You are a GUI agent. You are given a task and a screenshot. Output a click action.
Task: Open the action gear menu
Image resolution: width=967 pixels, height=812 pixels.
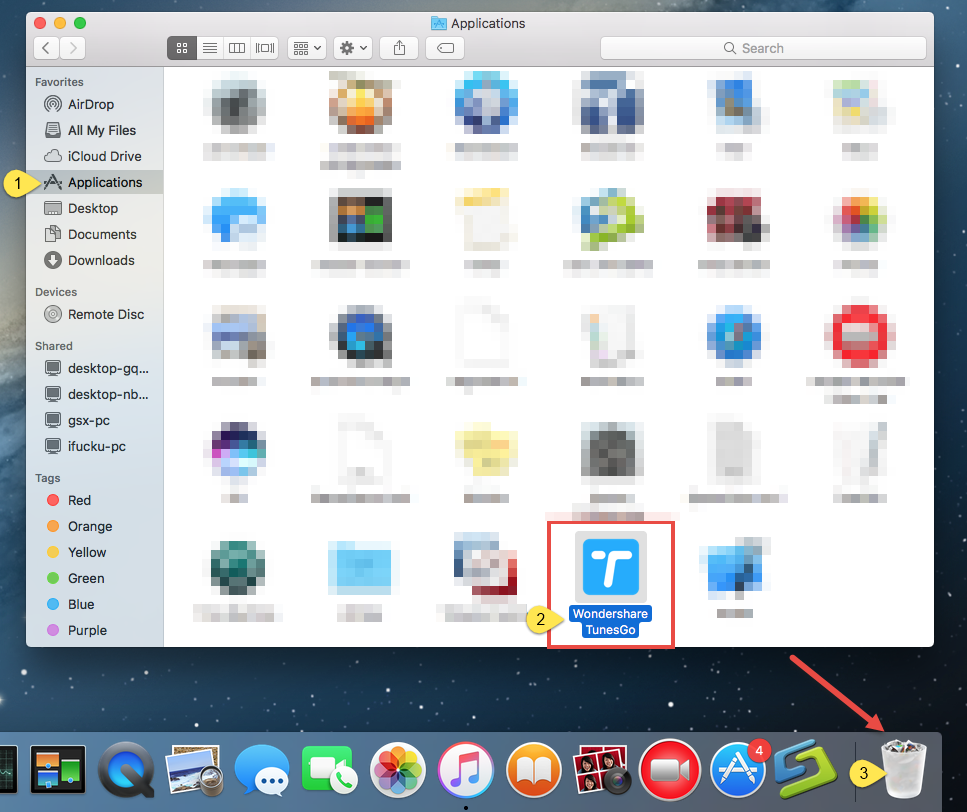(x=352, y=47)
